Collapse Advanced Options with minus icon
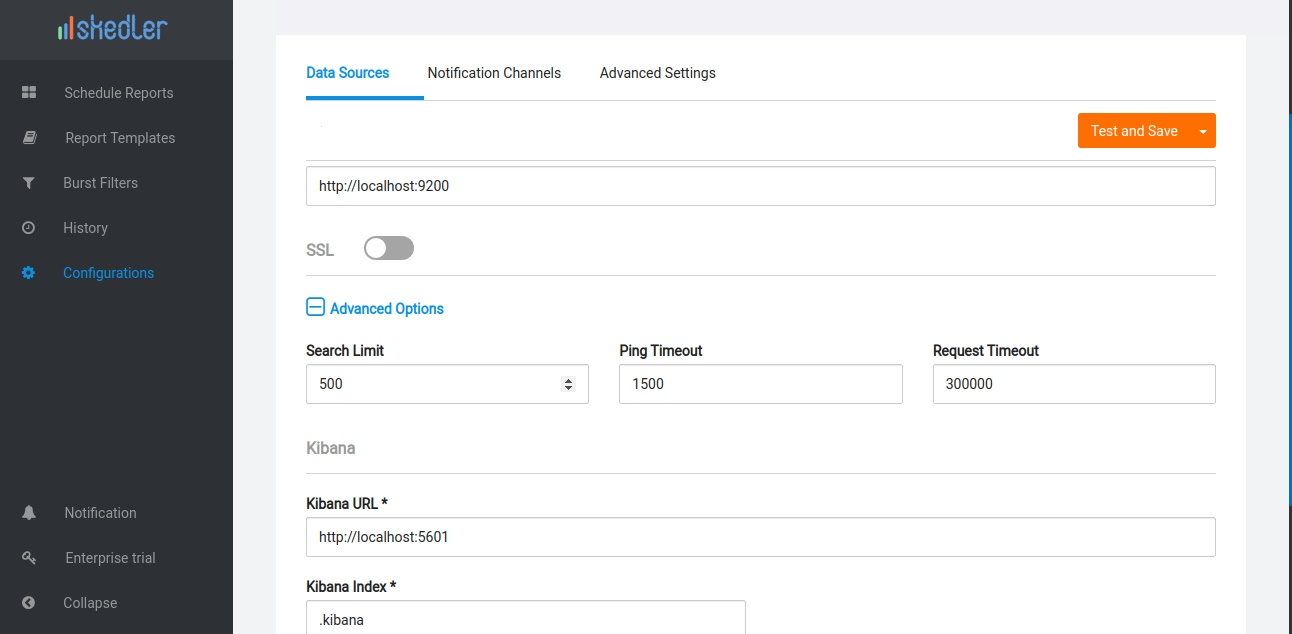The height and width of the screenshot is (634, 1292). click(315, 307)
